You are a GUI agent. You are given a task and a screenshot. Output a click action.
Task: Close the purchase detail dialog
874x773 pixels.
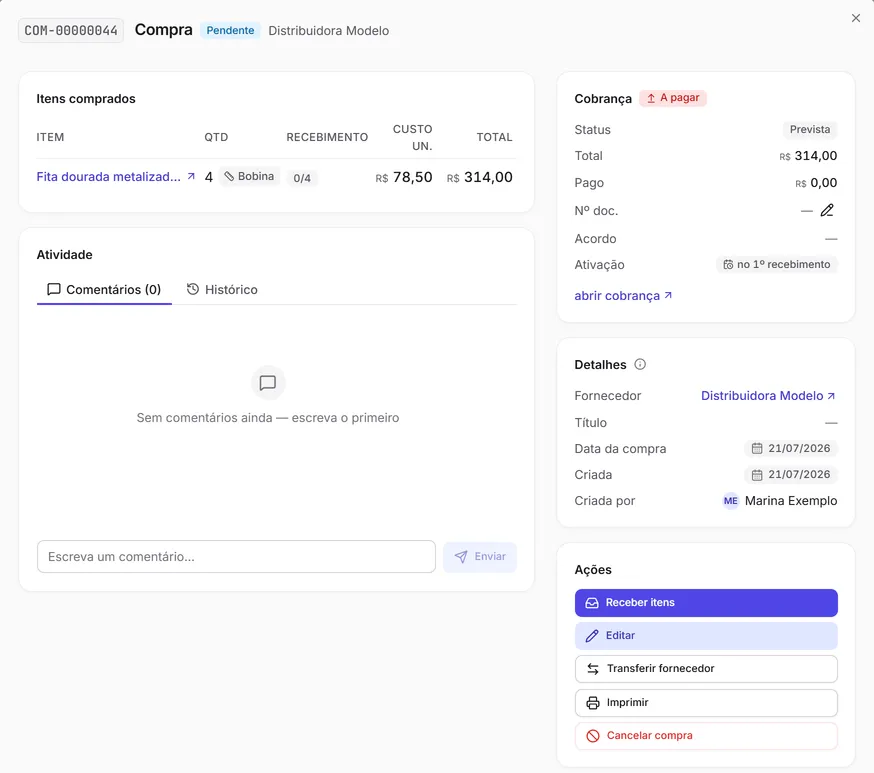pos(856,18)
